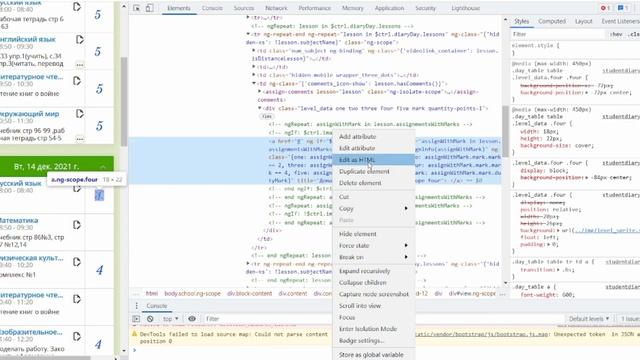Open the Force state submenu
The image size is (640, 360).
[x=373, y=246]
